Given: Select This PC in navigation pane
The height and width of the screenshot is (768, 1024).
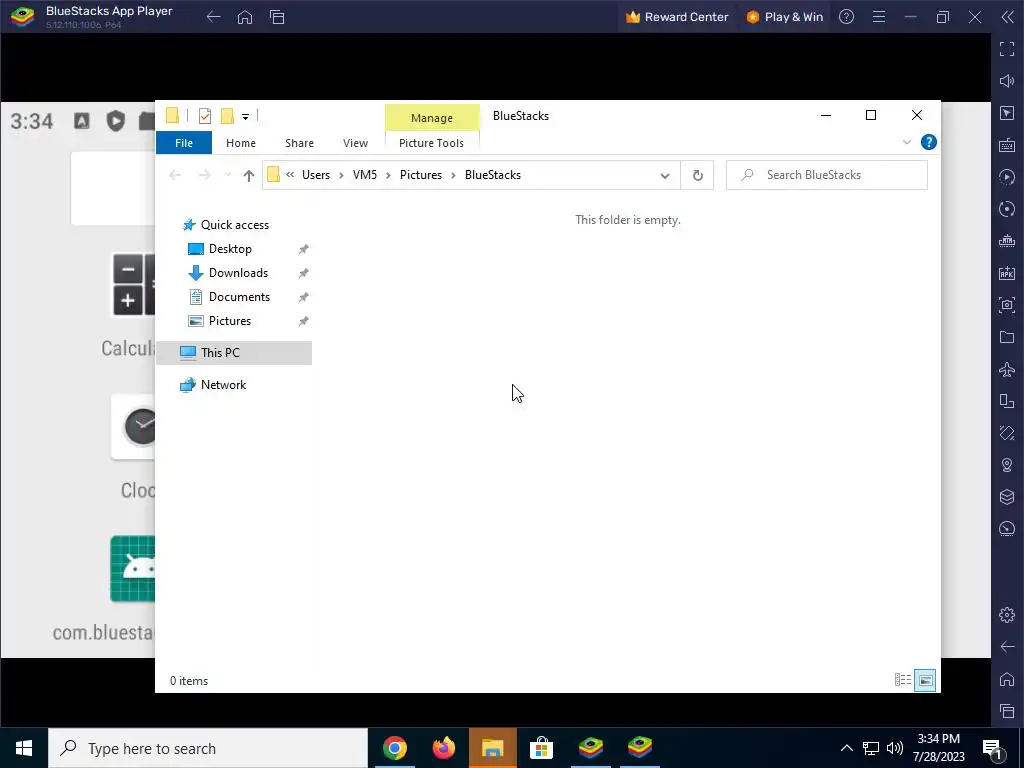Looking at the screenshot, I should [234, 353].
